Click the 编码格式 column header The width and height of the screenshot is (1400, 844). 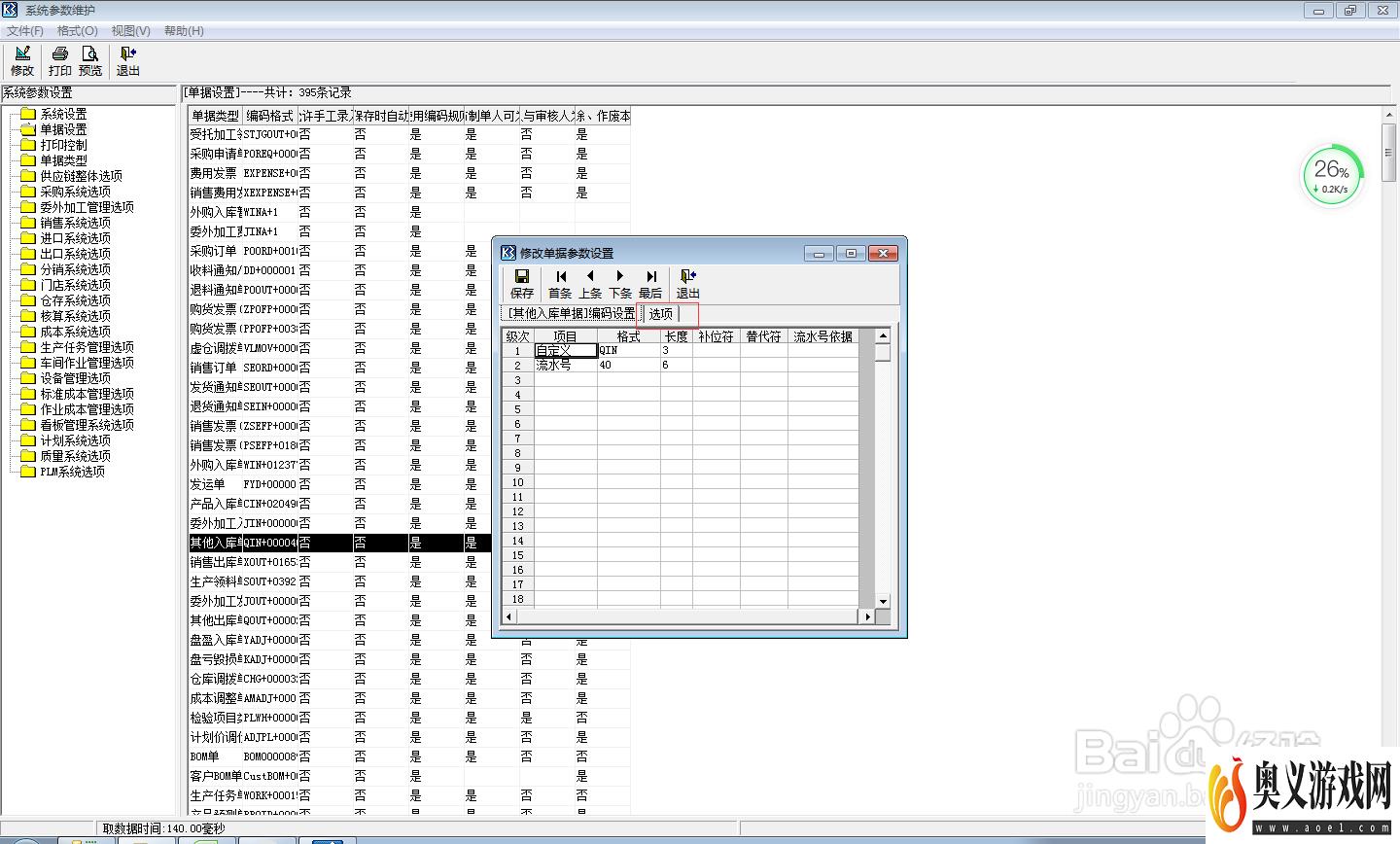click(269, 116)
